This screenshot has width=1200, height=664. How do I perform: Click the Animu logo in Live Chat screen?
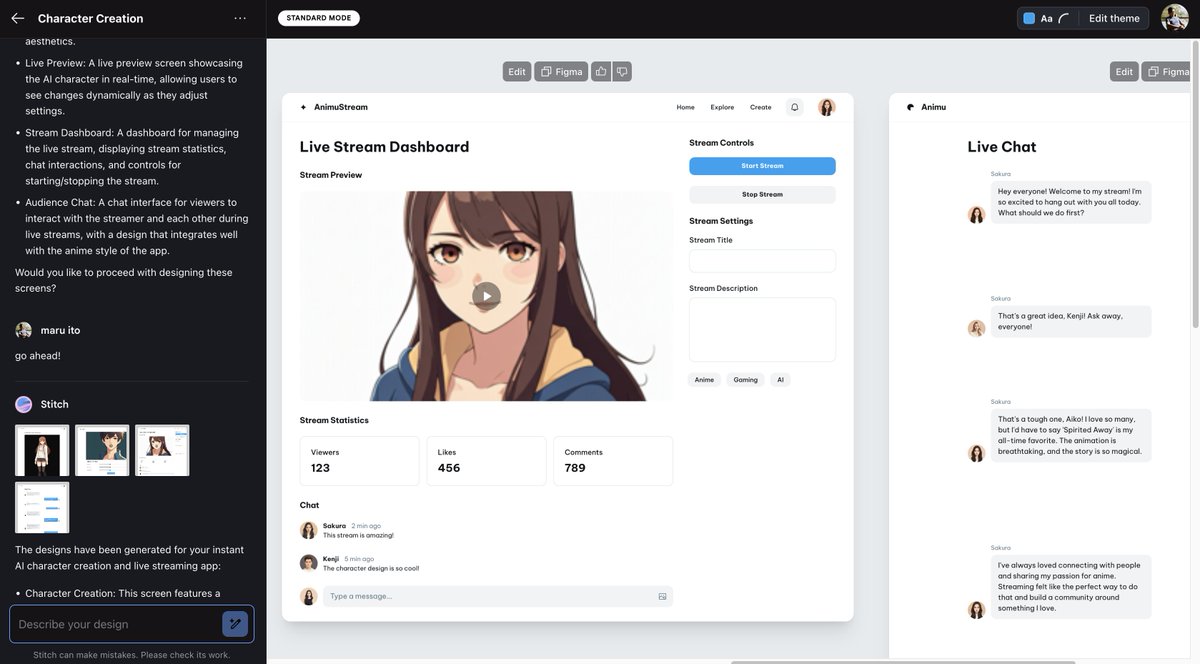911,107
